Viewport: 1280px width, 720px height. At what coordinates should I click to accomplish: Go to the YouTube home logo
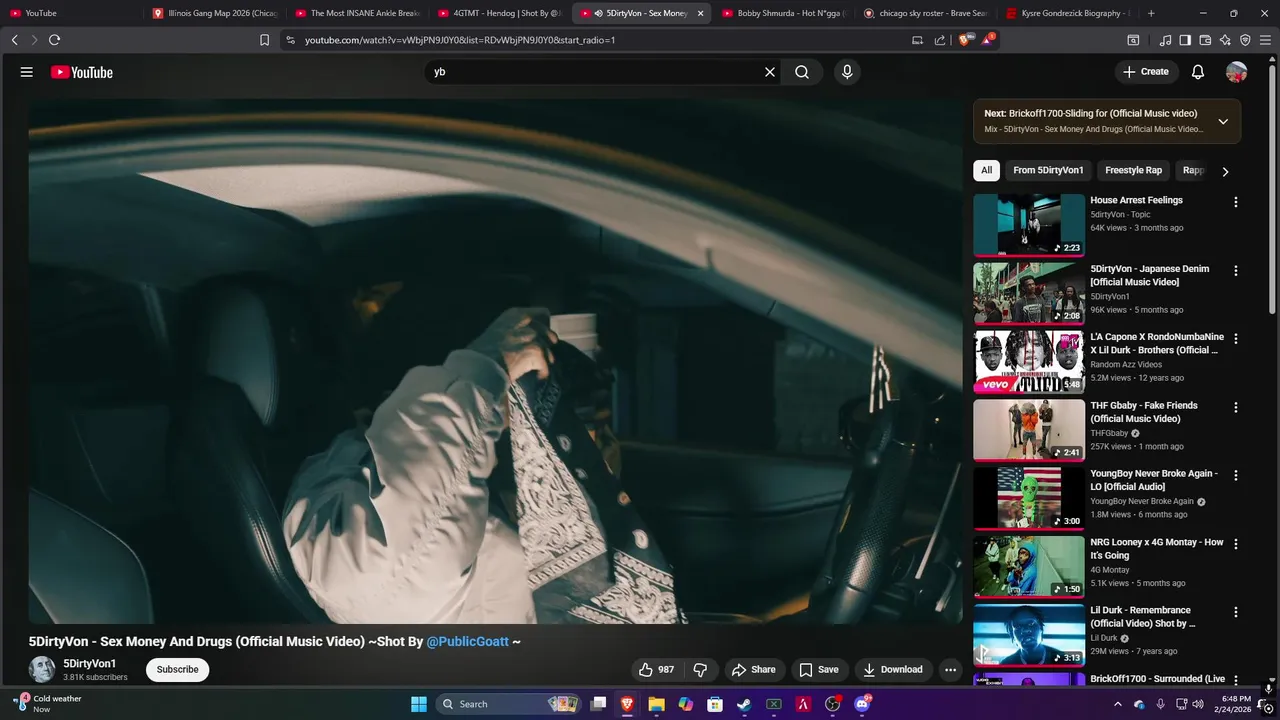82,72
